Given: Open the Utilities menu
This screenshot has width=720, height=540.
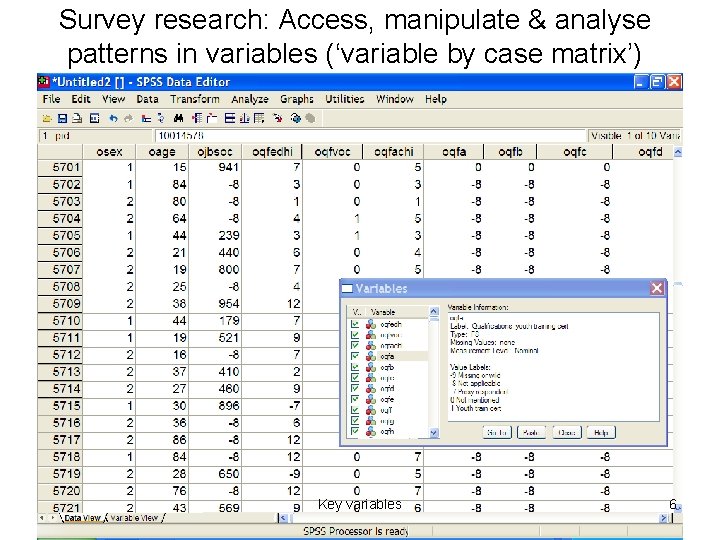Looking at the screenshot, I should (344, 99).
